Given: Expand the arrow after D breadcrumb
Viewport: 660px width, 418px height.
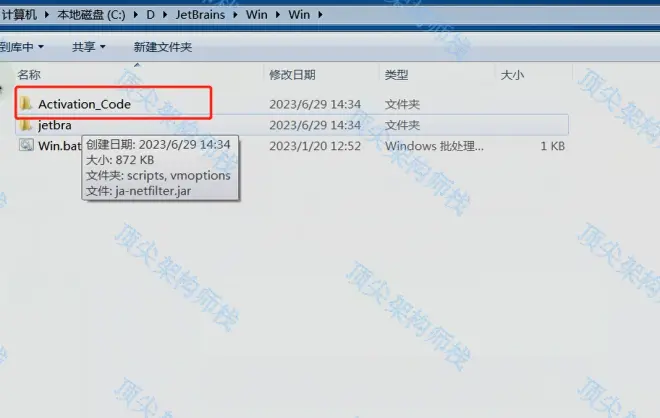Looking at the screenshot, I should 165,15.
